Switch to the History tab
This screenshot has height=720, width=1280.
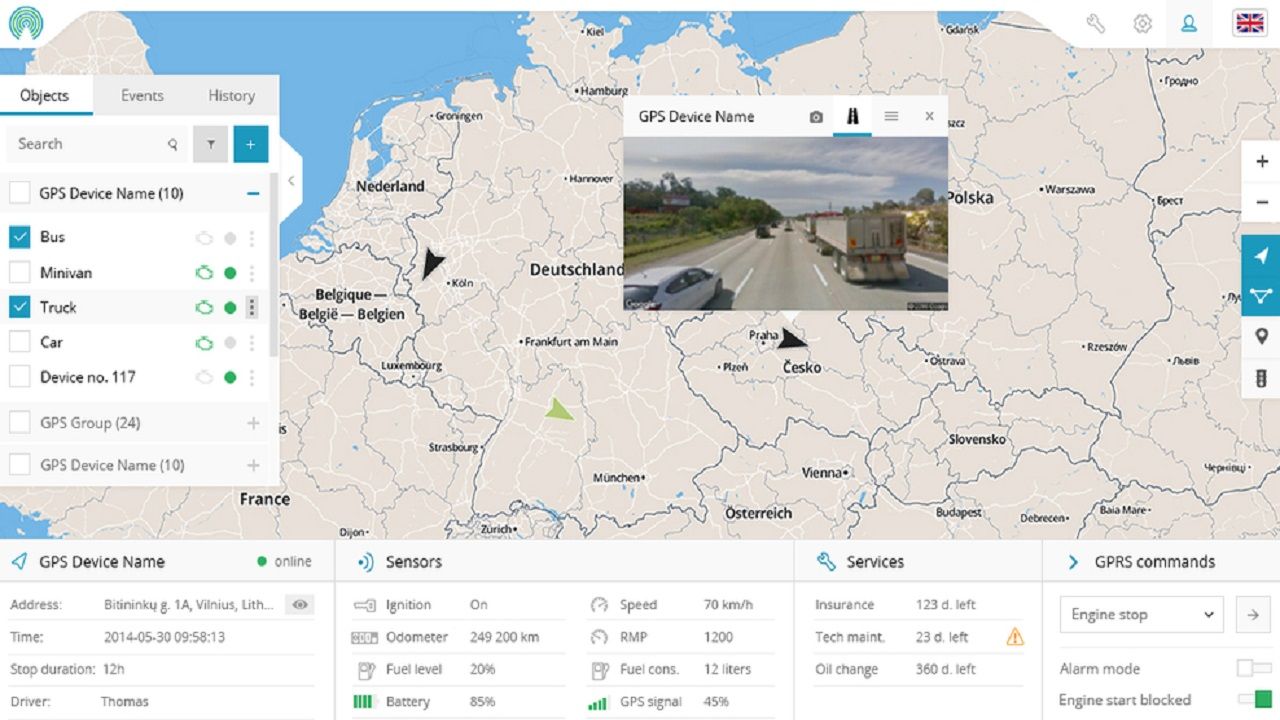232,96
